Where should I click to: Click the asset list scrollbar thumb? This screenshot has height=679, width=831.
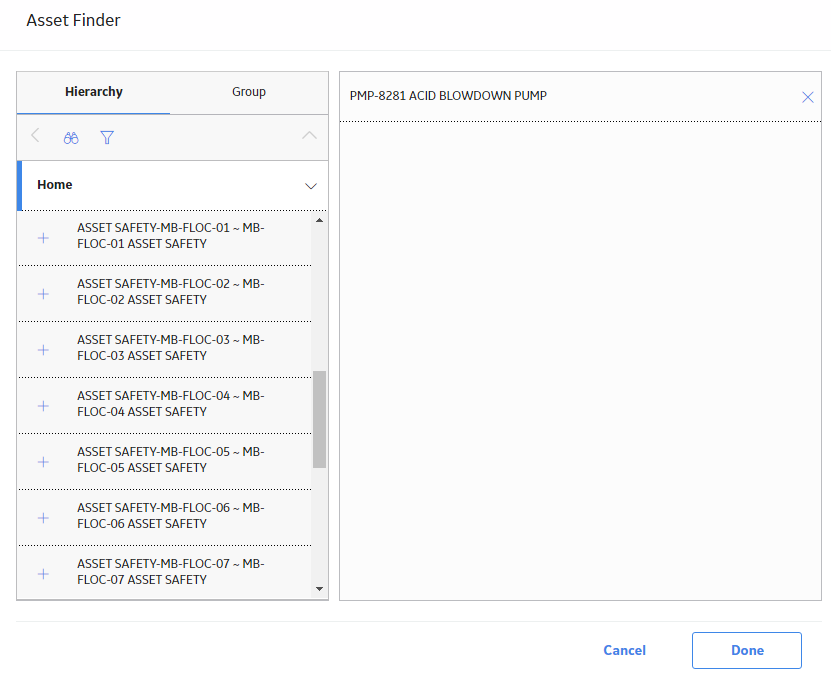[319, 419]
